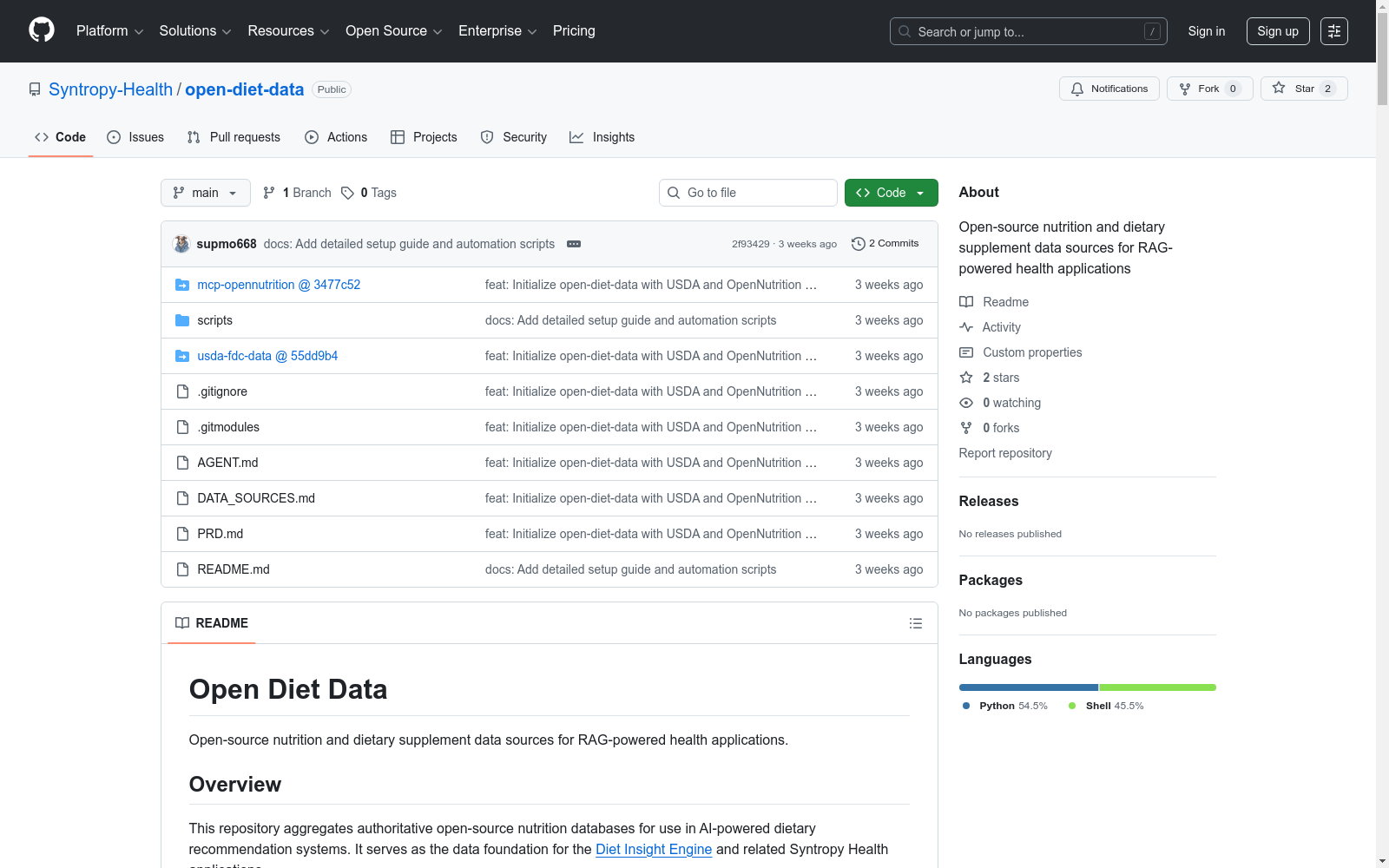This screenshot has width=1389, height=868.
Task: Open the Projects tab
Action: (x=424, y=137)
